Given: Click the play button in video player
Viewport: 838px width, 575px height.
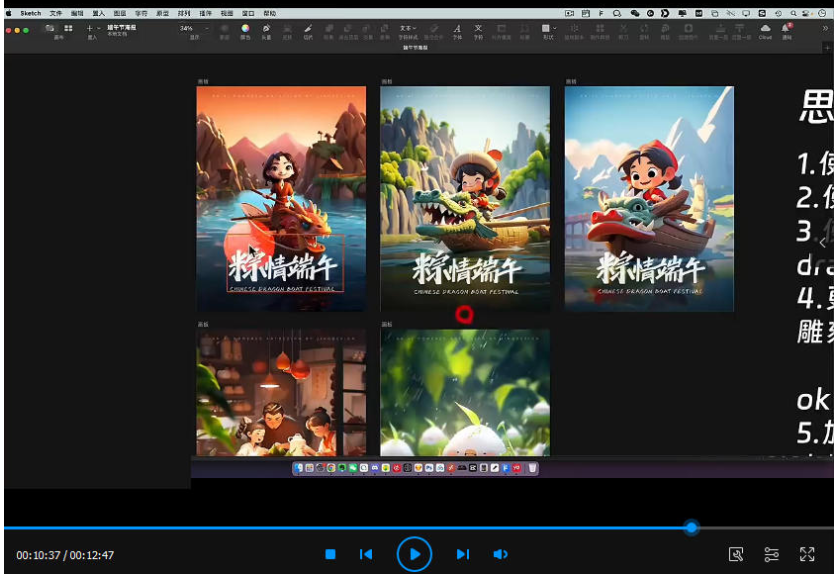Looking at the screenshot, I should (413, 554).
